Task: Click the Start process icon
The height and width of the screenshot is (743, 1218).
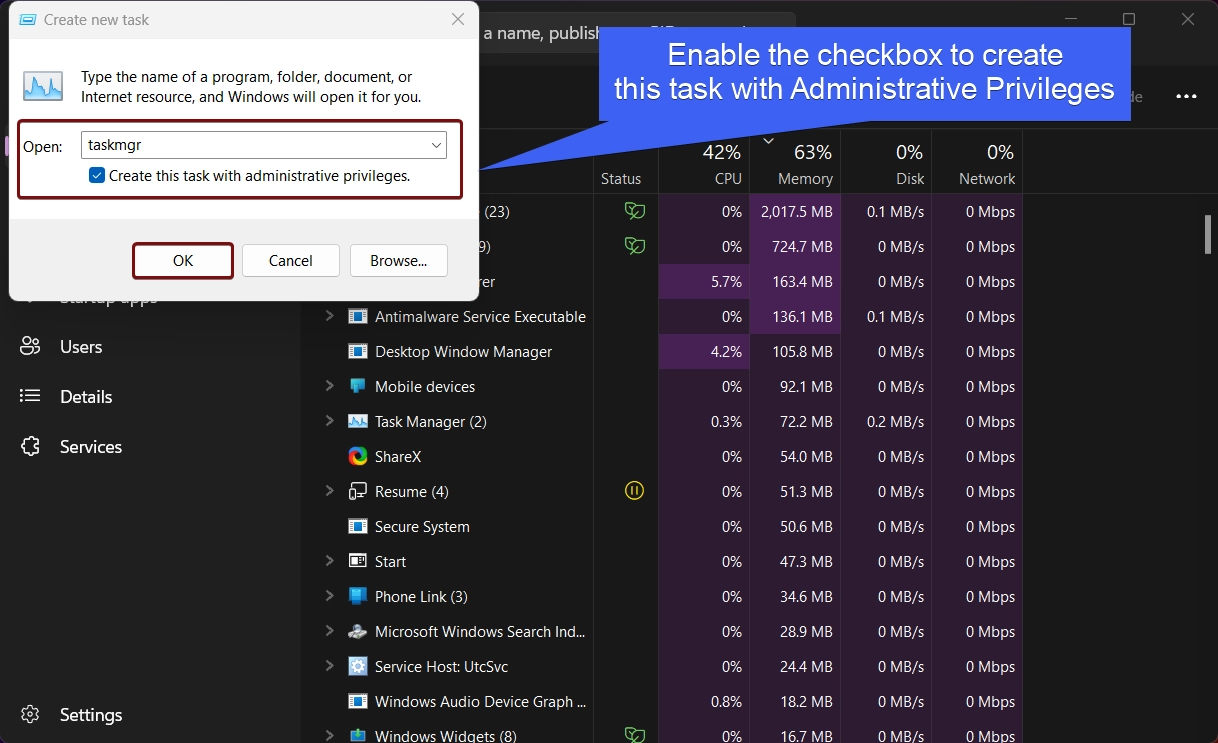Action: (358, 562)
